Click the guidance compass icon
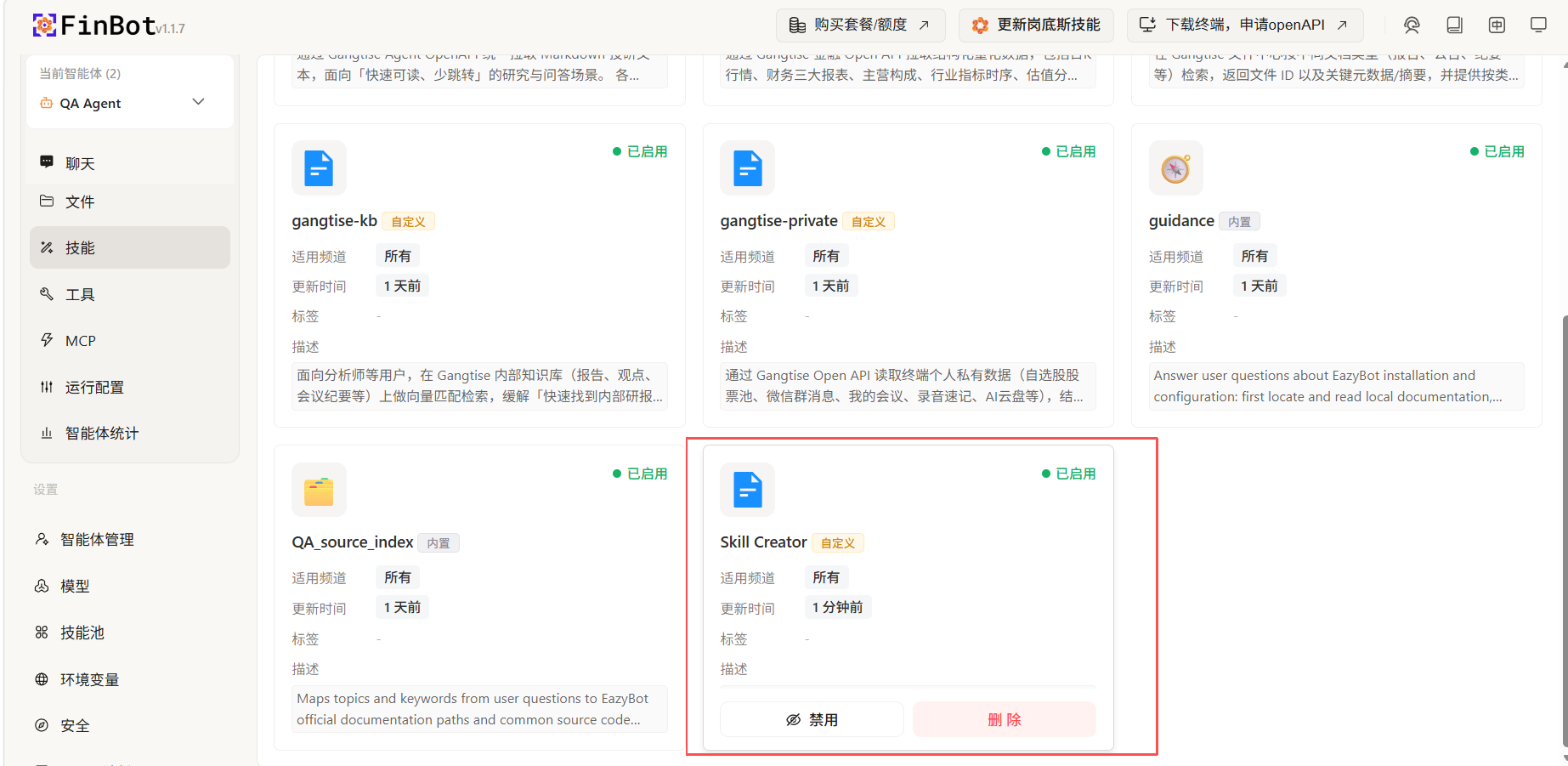 (x=1176, y=167)
